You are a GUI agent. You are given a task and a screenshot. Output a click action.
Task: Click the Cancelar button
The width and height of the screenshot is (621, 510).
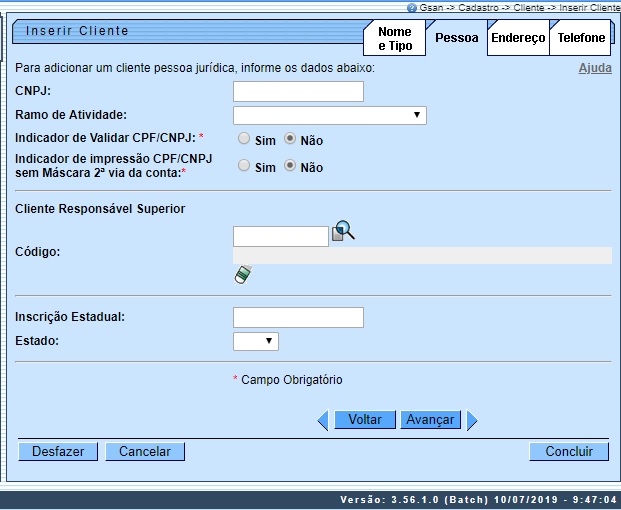pyautogui.click(x=145, y=452)
